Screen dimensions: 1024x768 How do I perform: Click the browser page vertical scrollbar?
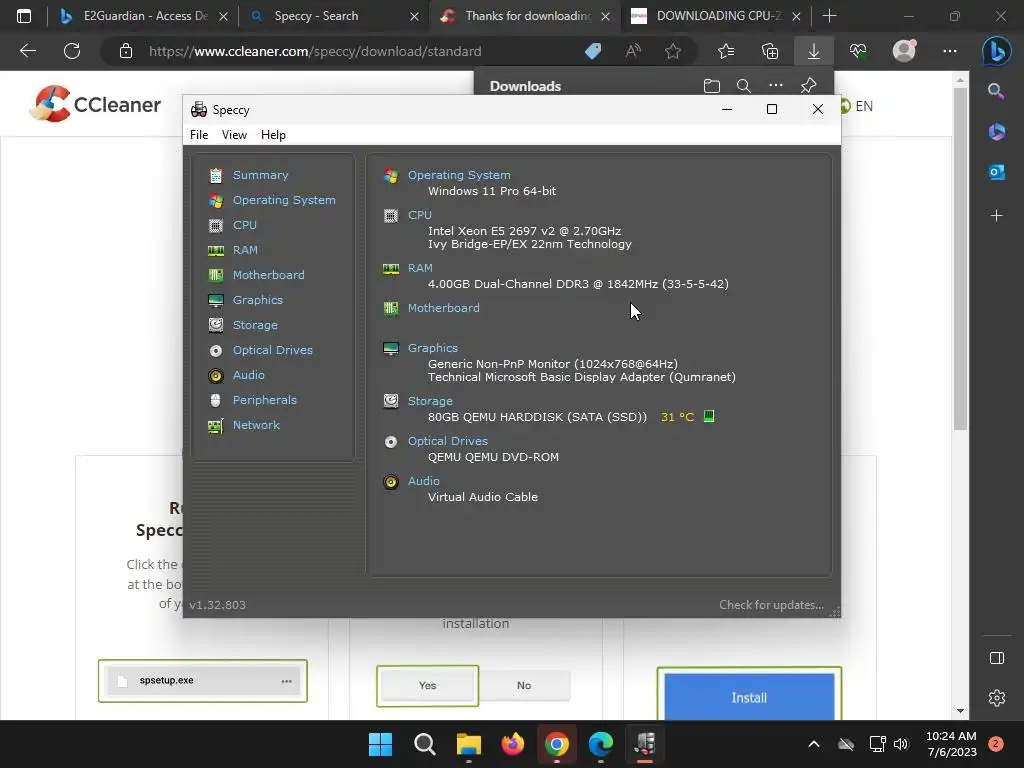pos(959,259)
